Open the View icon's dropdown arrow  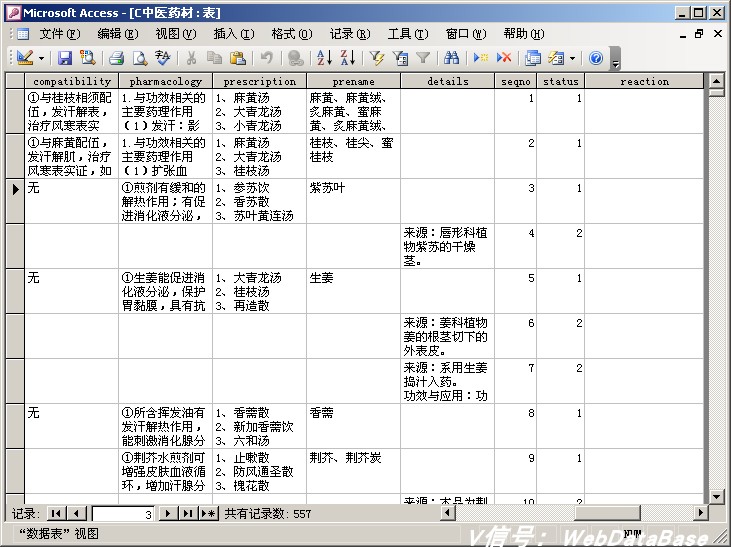(x=41, y=58)
